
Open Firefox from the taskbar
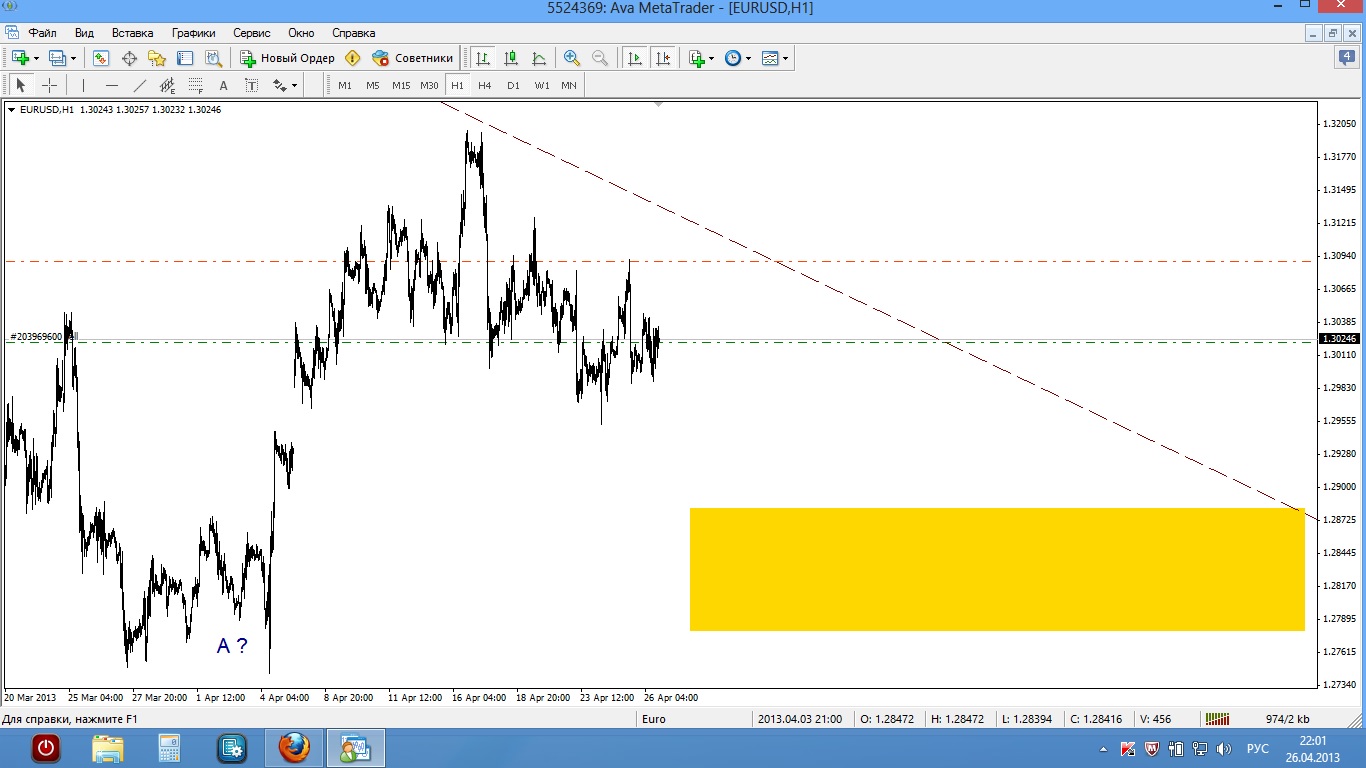pos(294,747)
